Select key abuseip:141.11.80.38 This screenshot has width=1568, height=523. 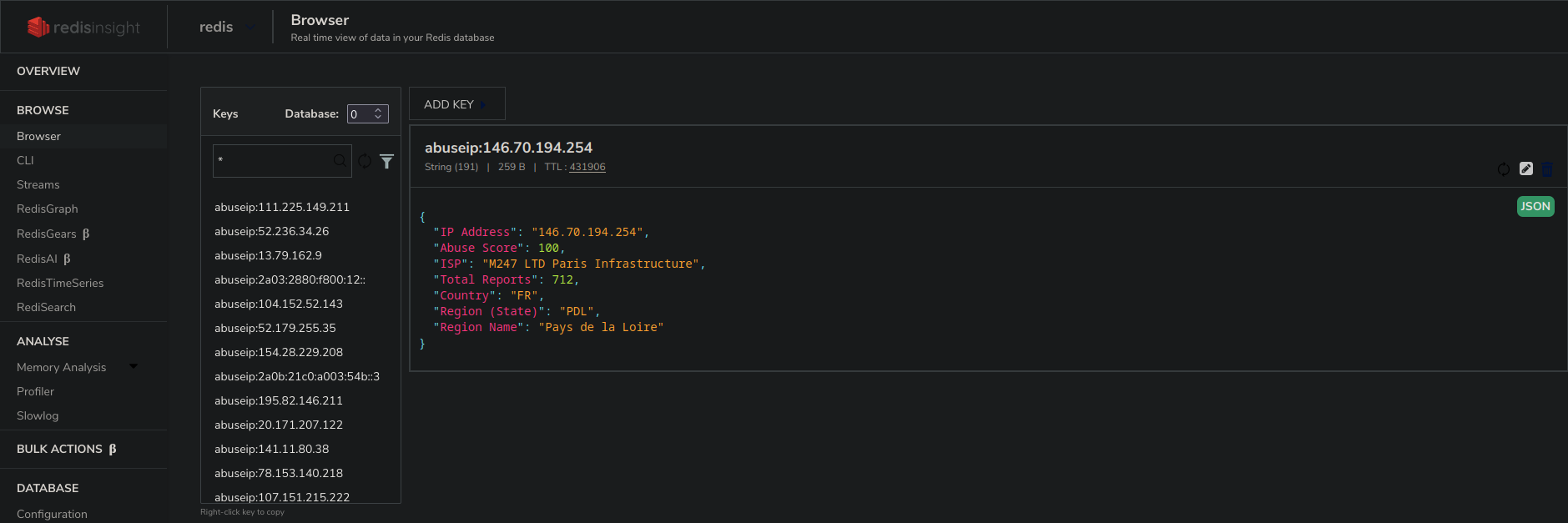(x=271, y=449)
